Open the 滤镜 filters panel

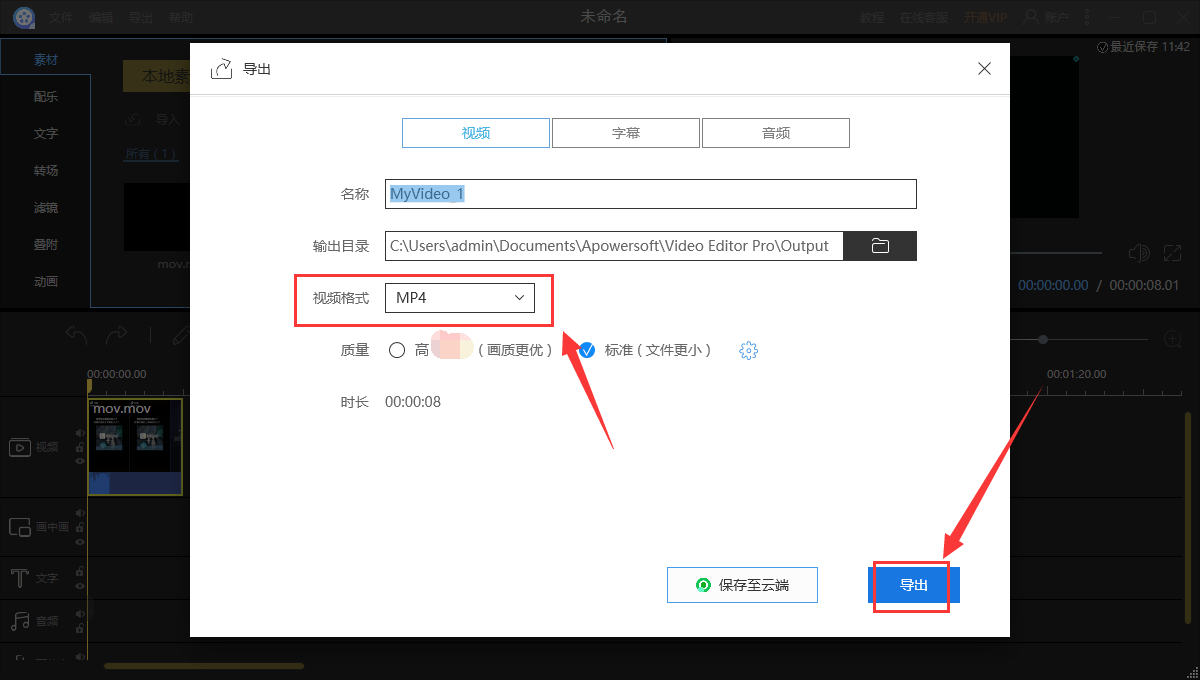[45, 207]
